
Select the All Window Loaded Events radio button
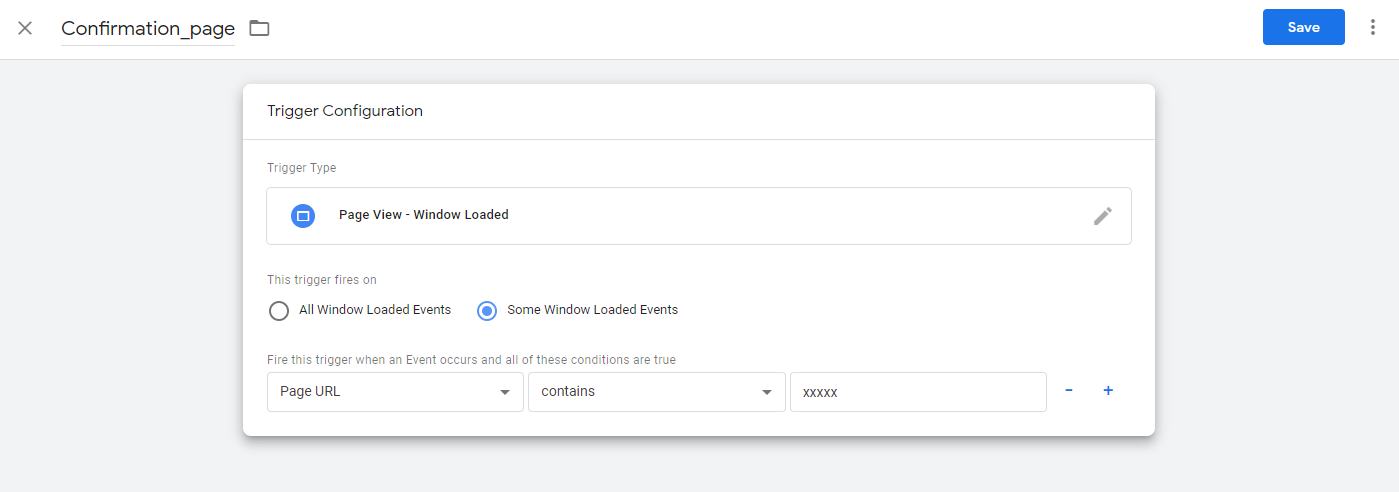point(279,311)
